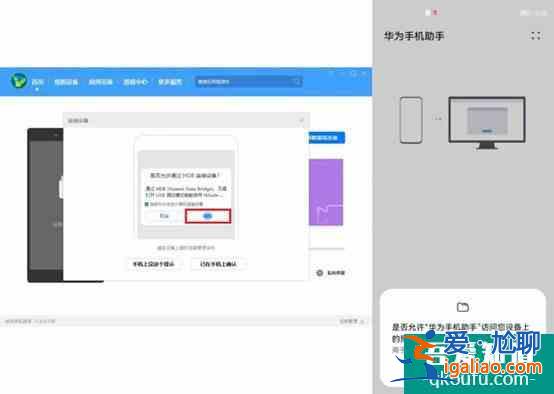Click the version text in HiSuite status bar
Screen dimensions: 554x394
[30, 321]
